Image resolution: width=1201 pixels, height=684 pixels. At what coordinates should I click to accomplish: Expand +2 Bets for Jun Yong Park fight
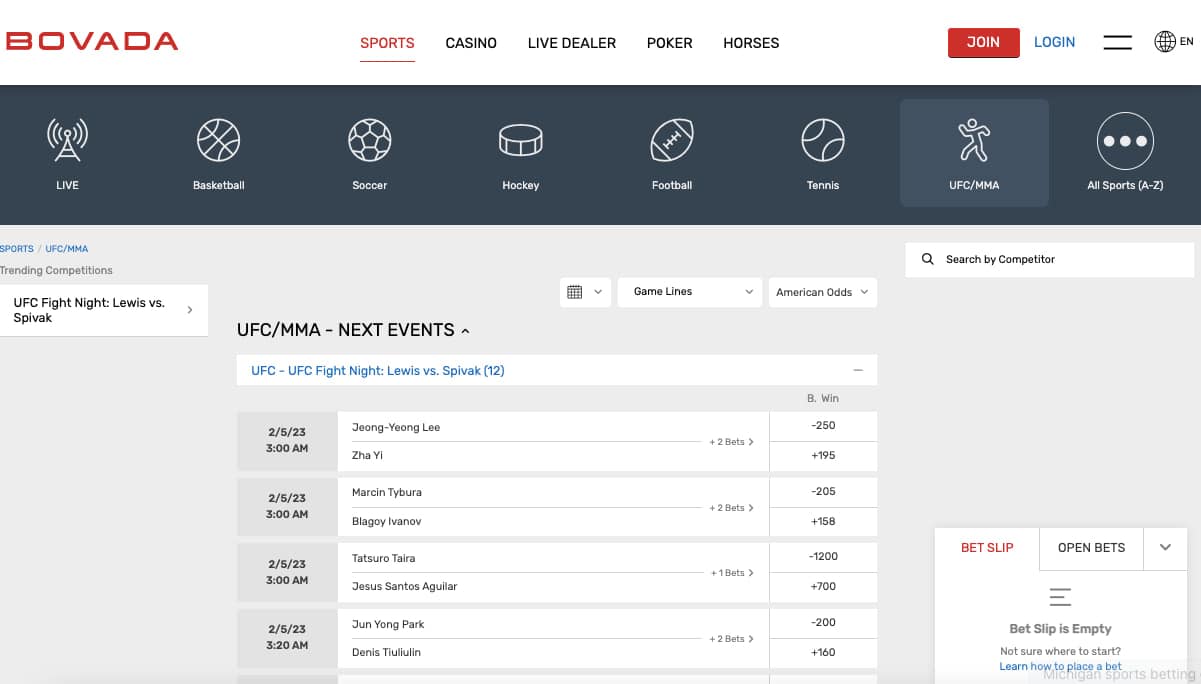[x=732, y=638]
